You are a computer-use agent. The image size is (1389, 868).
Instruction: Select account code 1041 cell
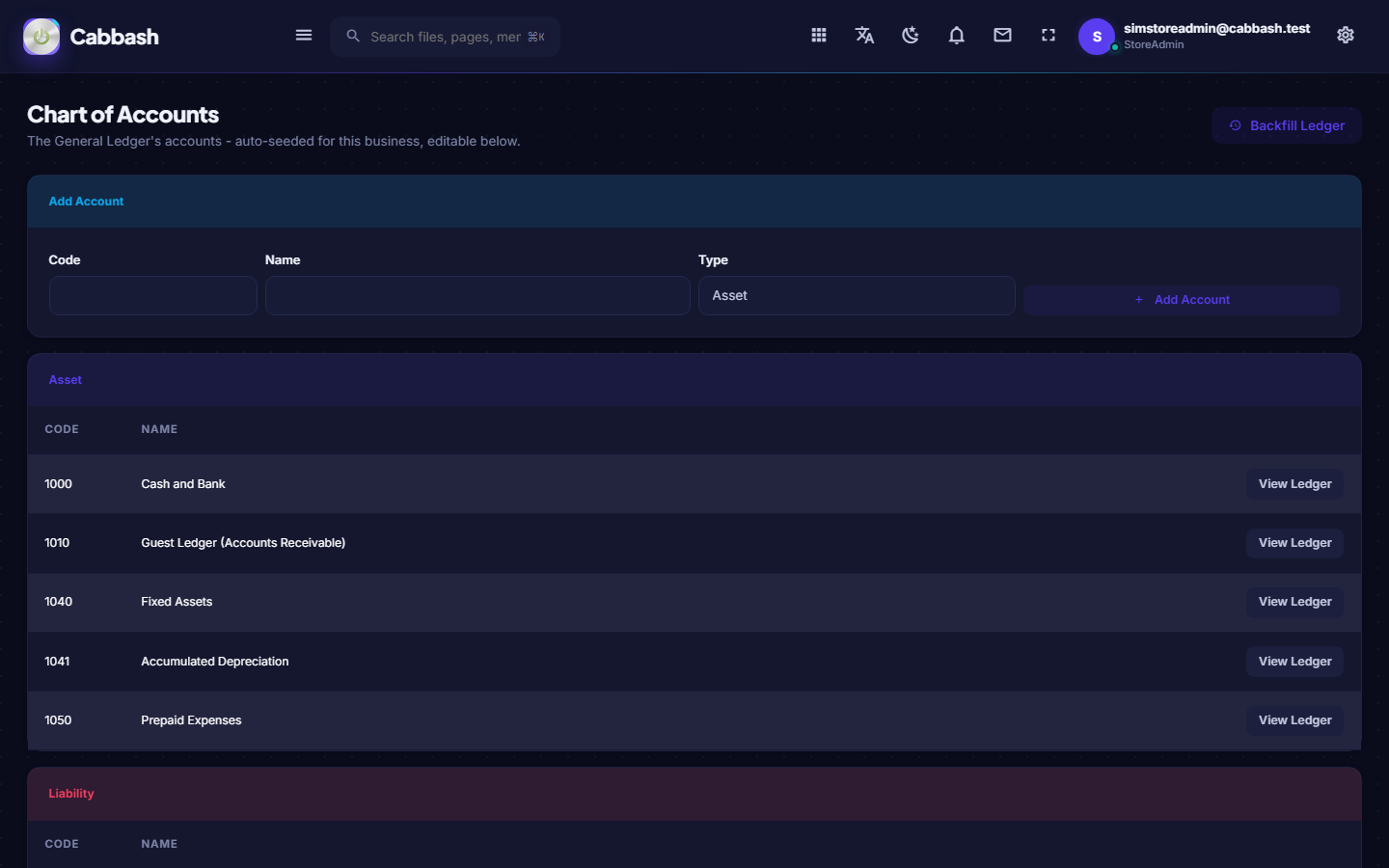tap(57, 662)
